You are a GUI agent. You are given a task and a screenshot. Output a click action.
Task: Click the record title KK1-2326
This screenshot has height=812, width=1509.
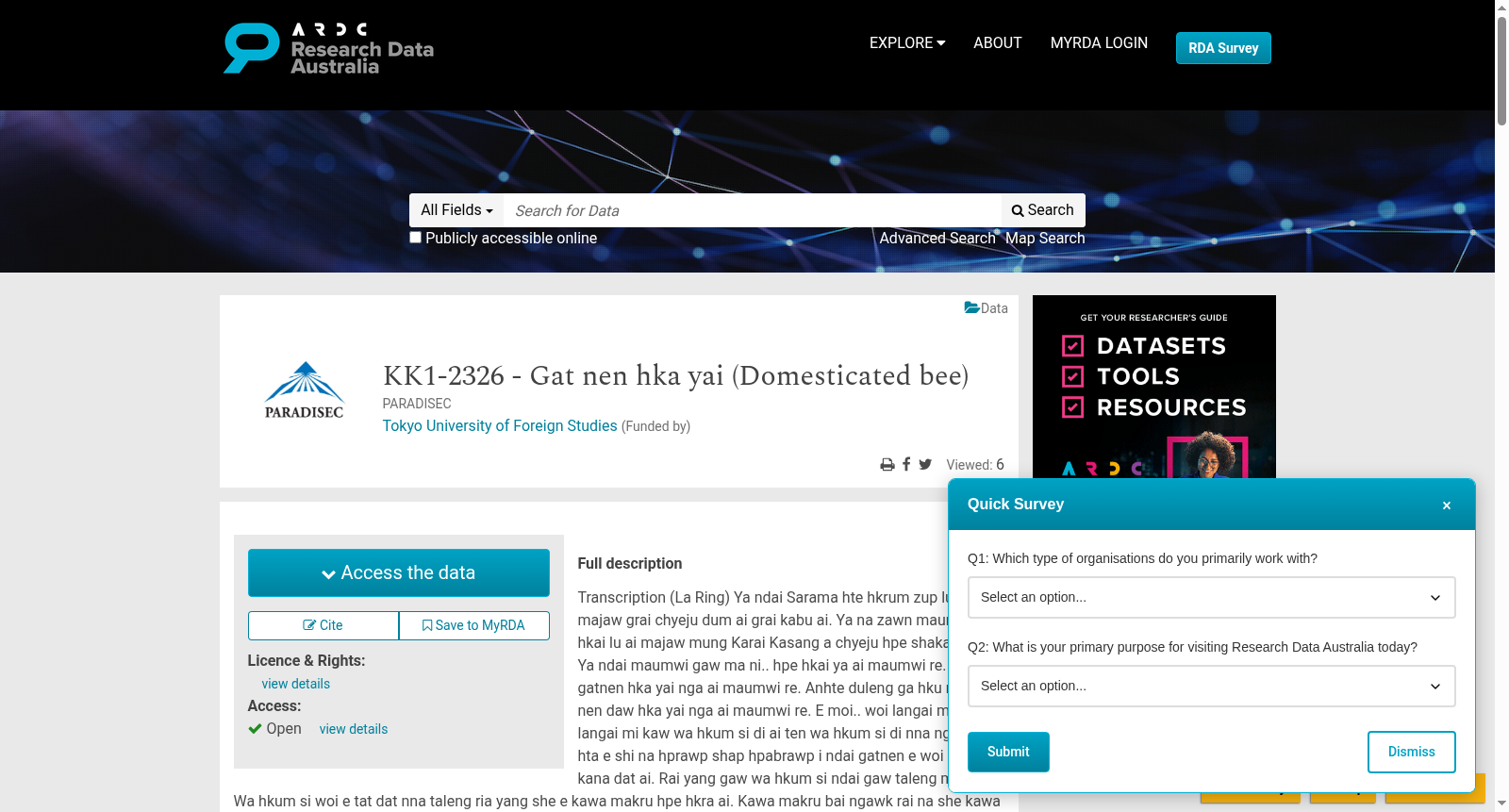click(x=675, y=375)
